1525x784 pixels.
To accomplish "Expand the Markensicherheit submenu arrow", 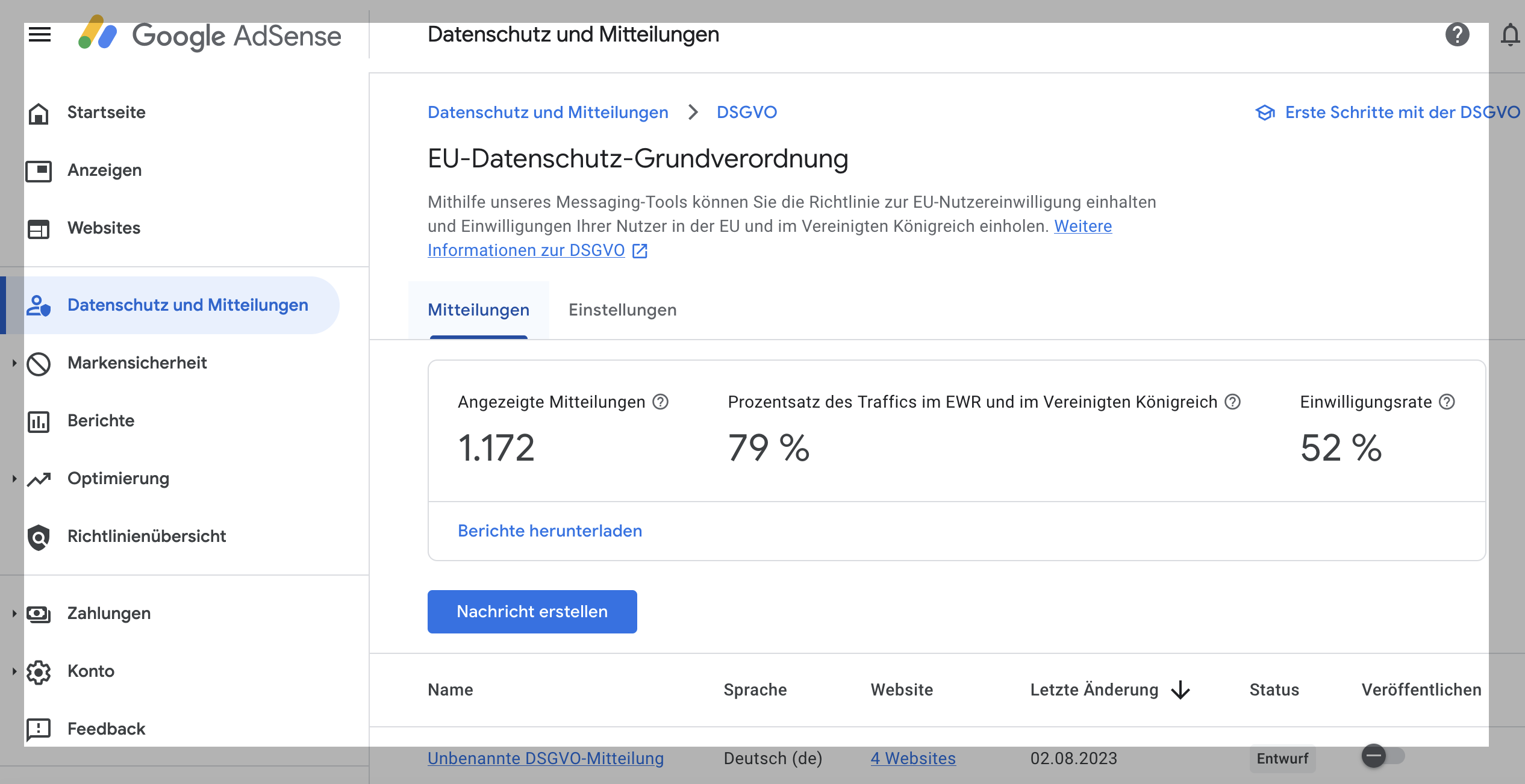I will point(14,362).
